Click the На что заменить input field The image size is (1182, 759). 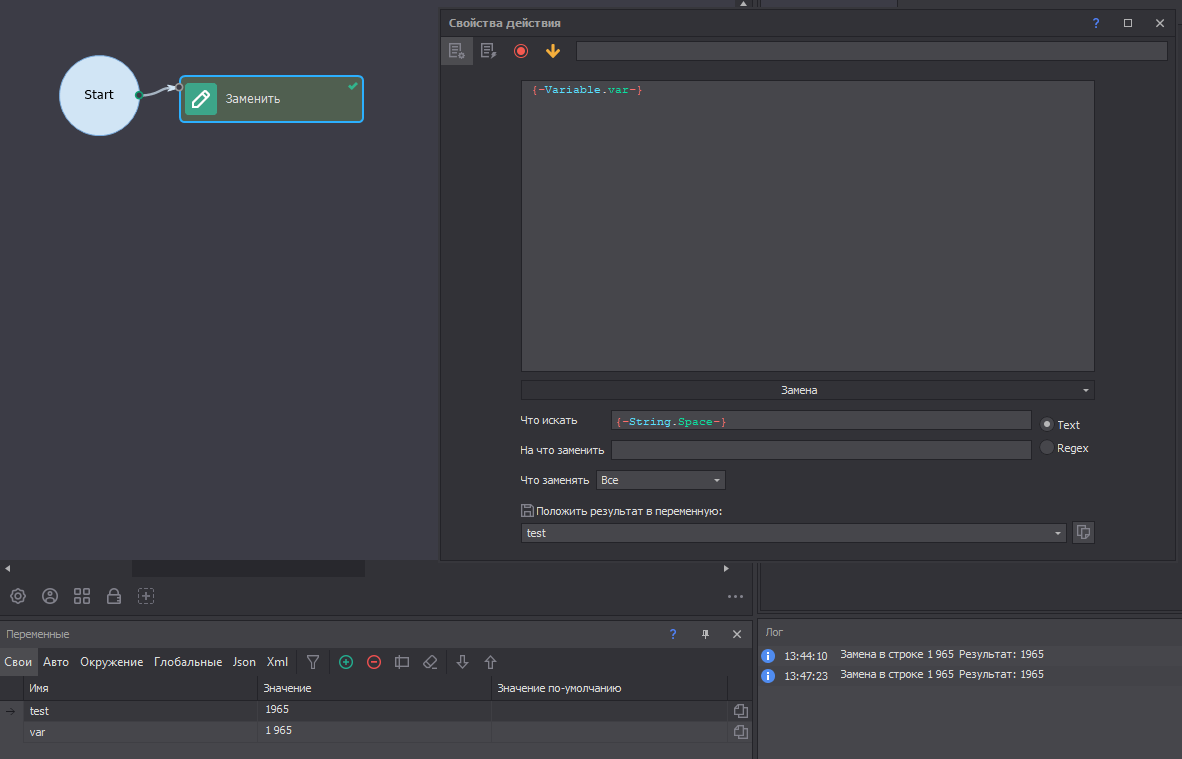(x=820, y=450)
